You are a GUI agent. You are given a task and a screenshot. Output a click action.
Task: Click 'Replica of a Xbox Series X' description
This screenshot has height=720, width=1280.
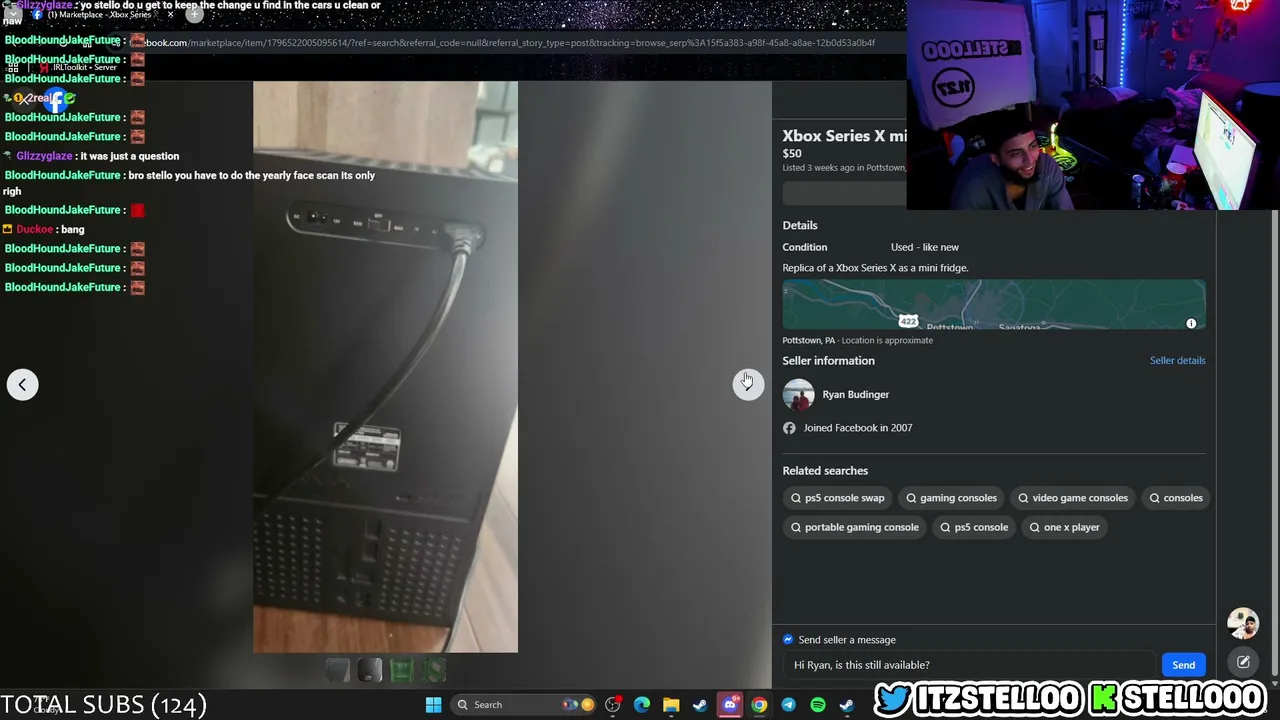click(875, 268)
